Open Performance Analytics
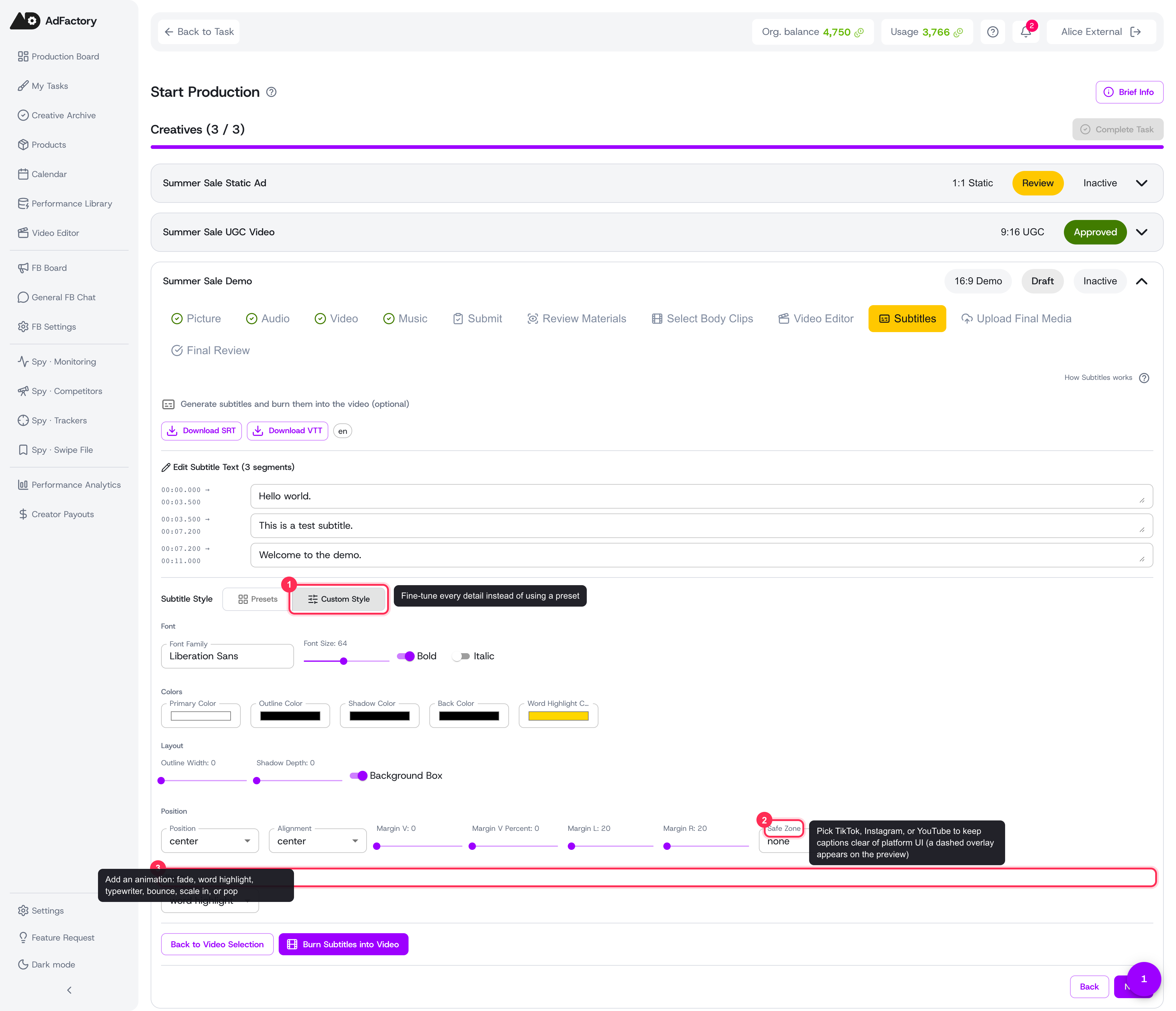The width and height of the screenshot is (1176, 1011). pos(70,485)
